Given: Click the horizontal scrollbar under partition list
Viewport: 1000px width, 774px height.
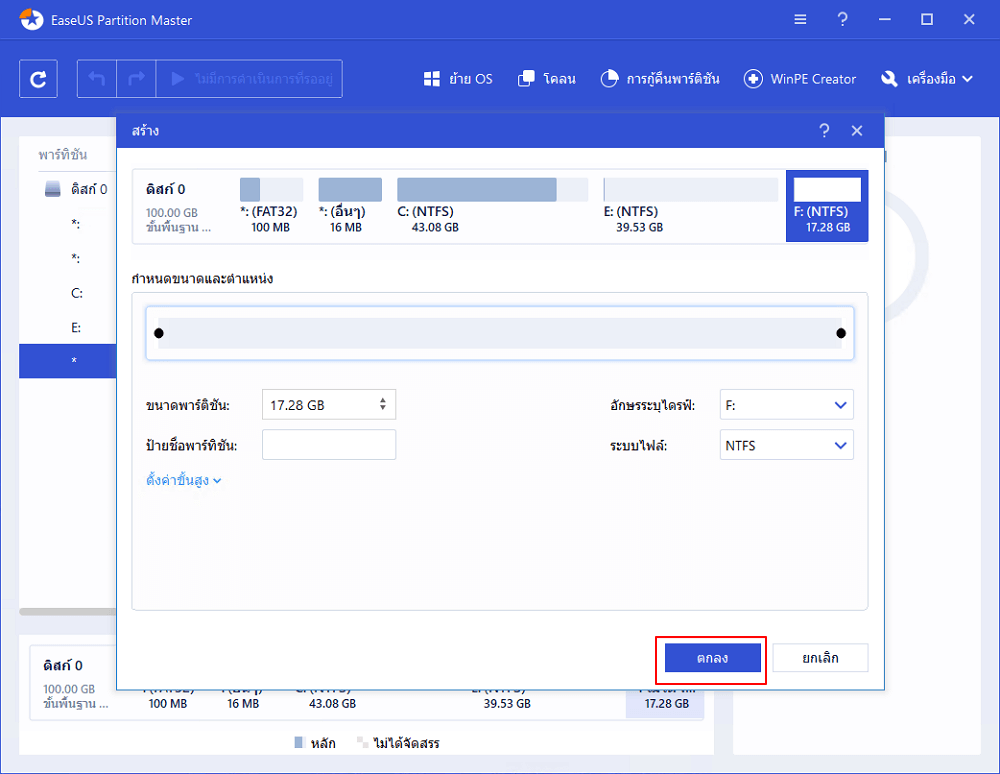Looking at the screenshot, I should 68,611.
